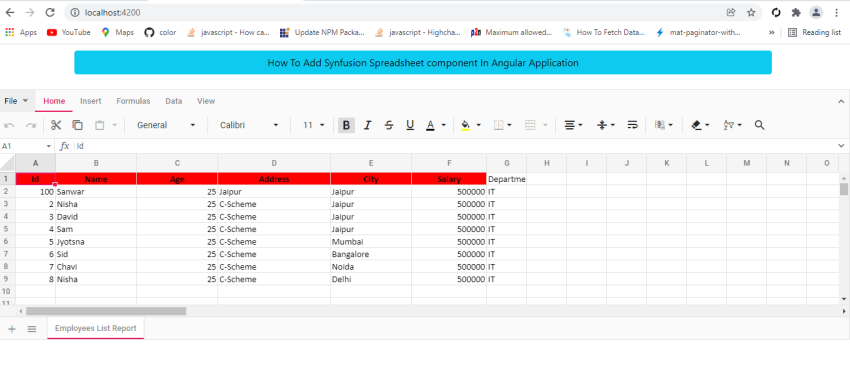This screenshot has width=850, height=366.
Task: Click the select all corner triangle
Action: (x=8, y=163)
